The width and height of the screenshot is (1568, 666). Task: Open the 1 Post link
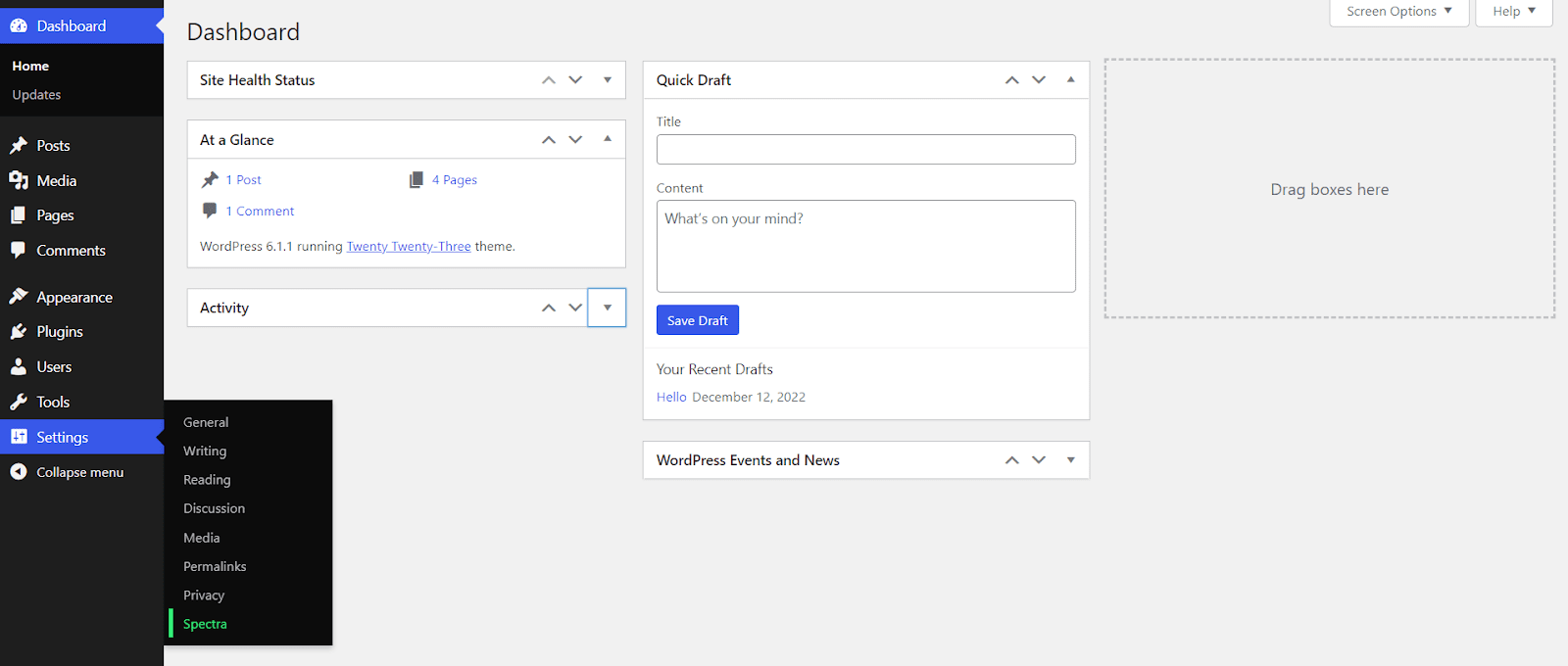click(x=243, y=180)
